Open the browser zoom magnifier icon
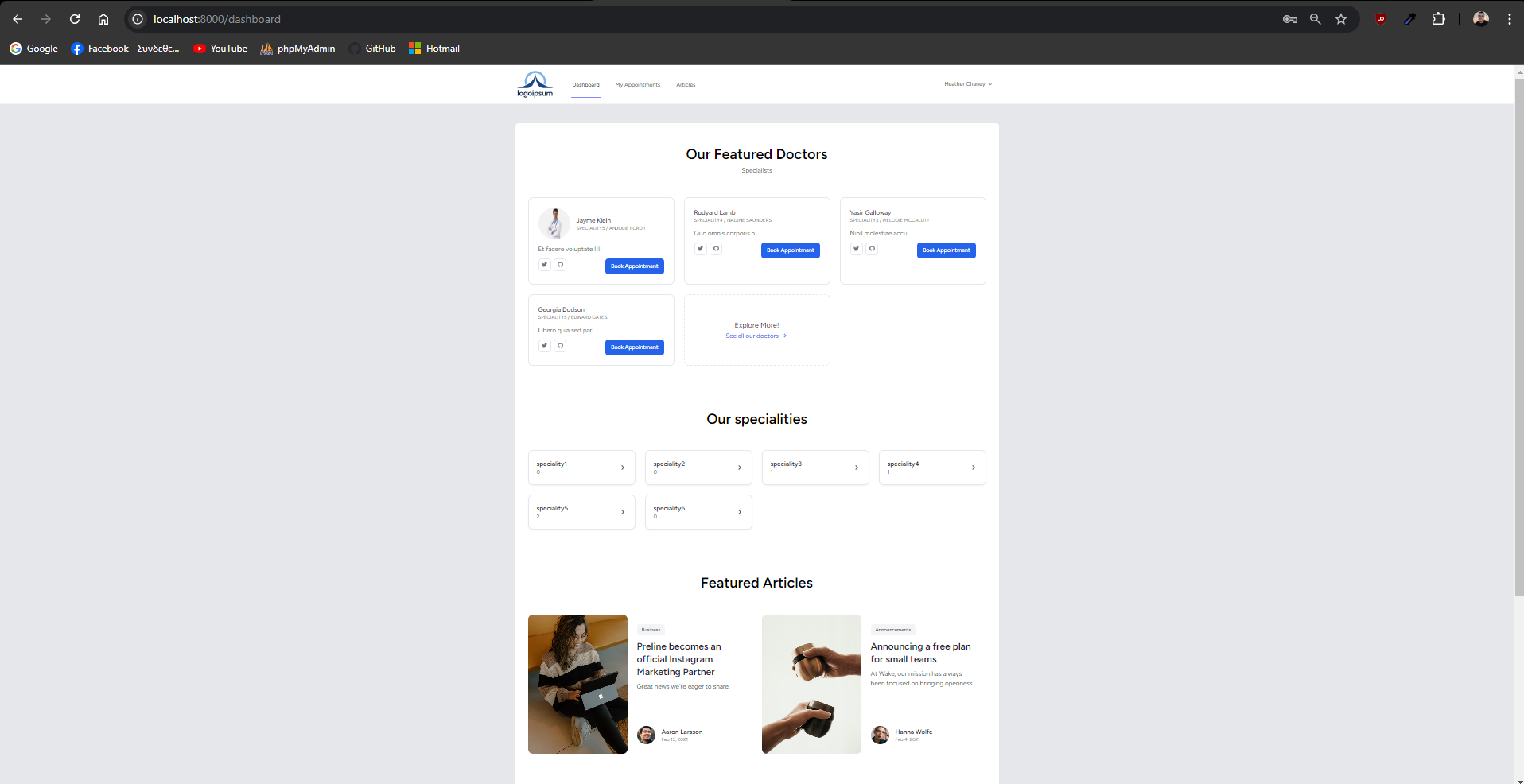Screen dimensions: 1524x784 click(x=1316, y=19)
